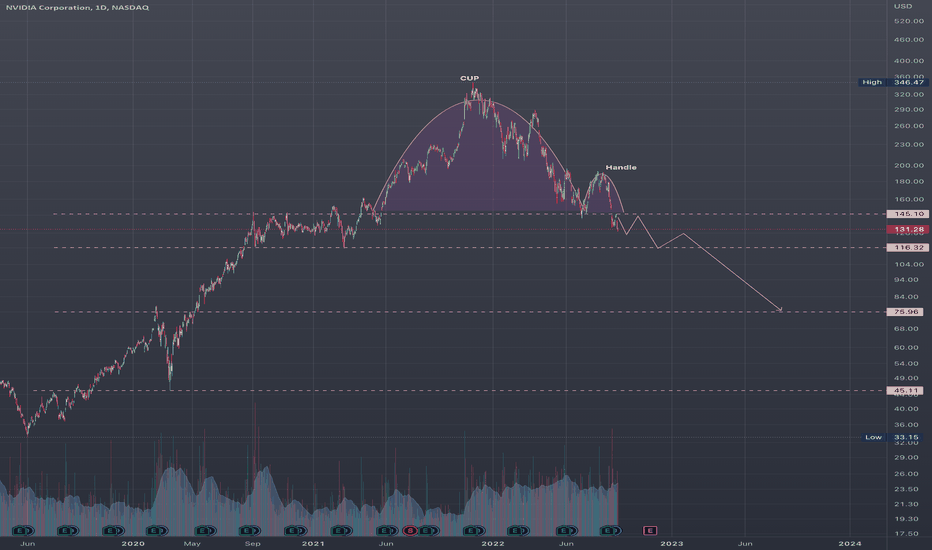Open the USD currency selector
932x550 pixels.
point(902,6)
